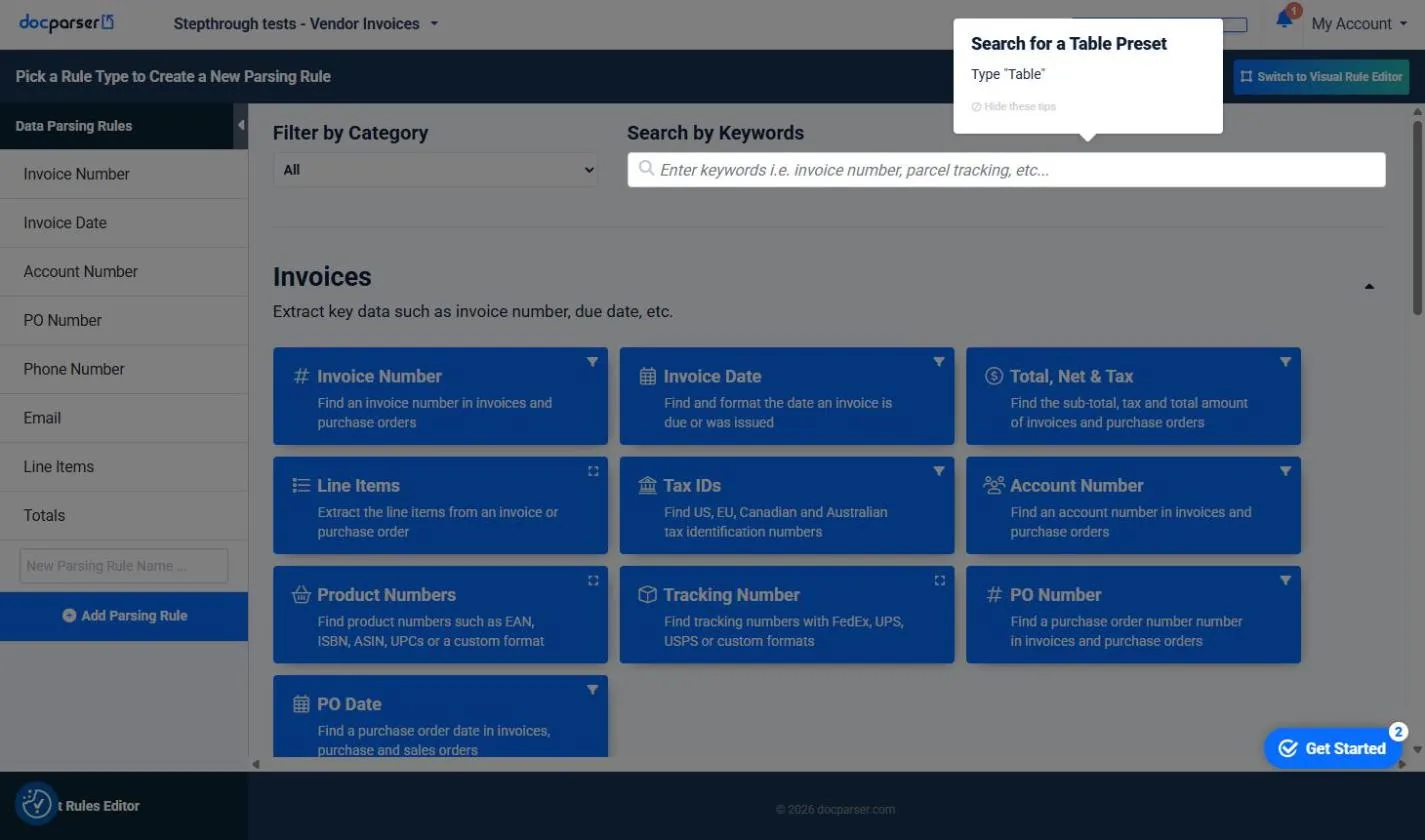This screenshot has height=840, width=1425.
Task: Click the filter icon on Total, Net & Tax card
Action: click(1285, 362)
